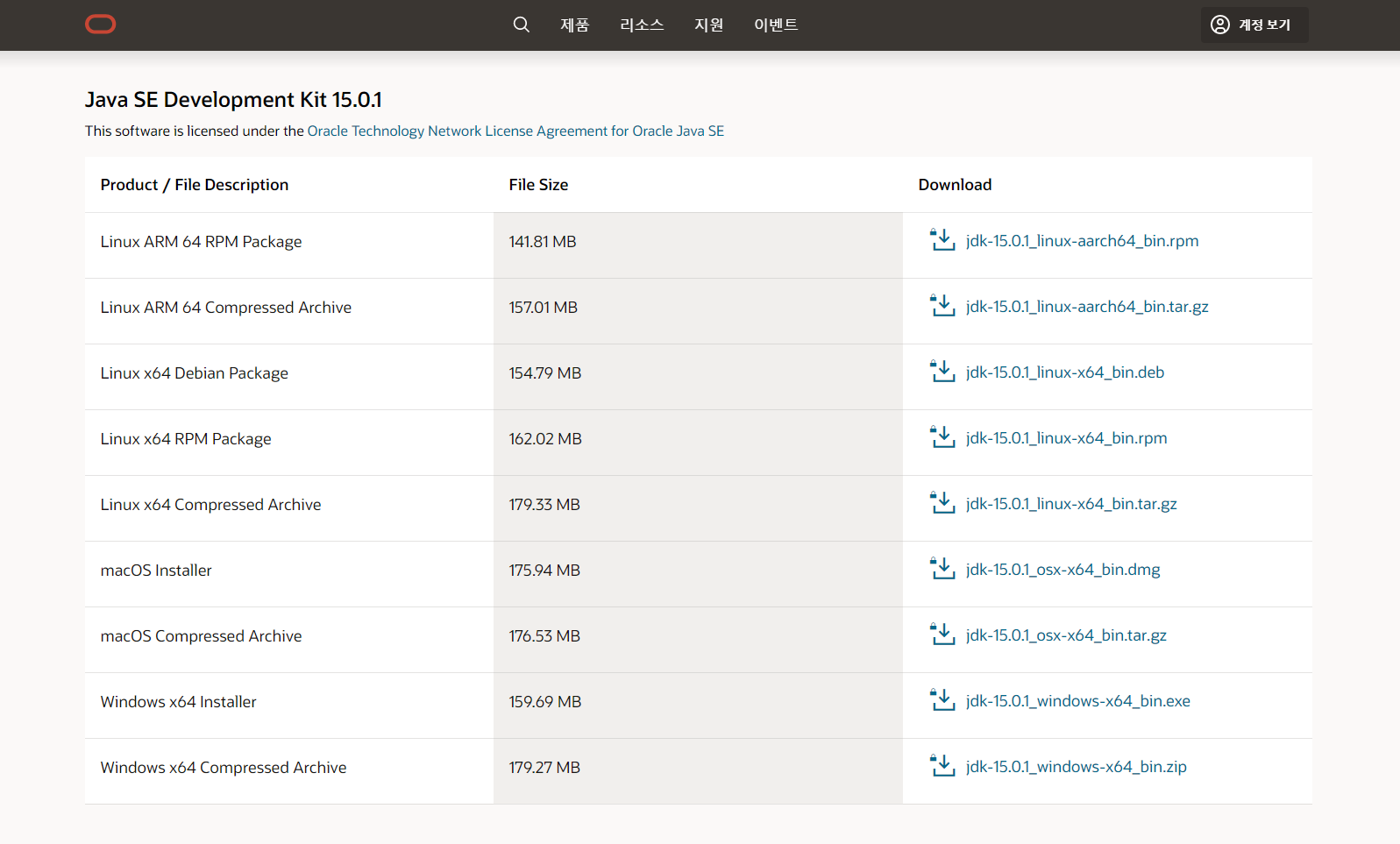Download jdk-15.0.1_osx-x64_bin.tar.gz link
This screenshot has height=844, width=1400.
(1066, 635)
